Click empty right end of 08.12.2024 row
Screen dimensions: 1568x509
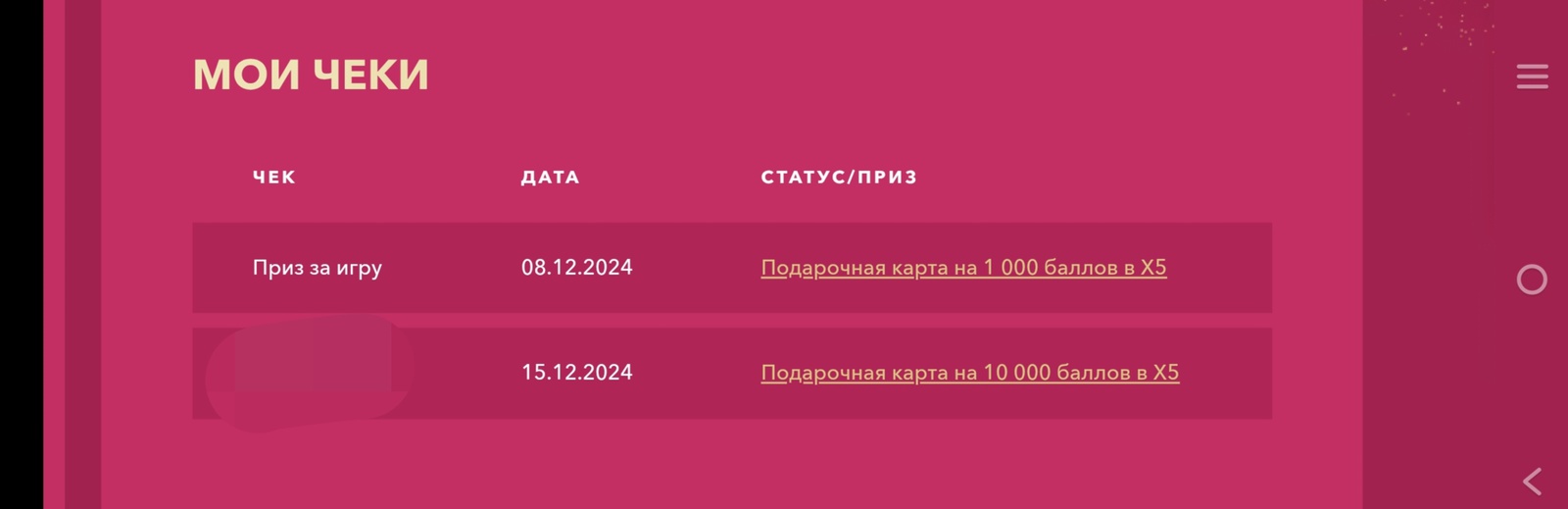pos(1225,268)
